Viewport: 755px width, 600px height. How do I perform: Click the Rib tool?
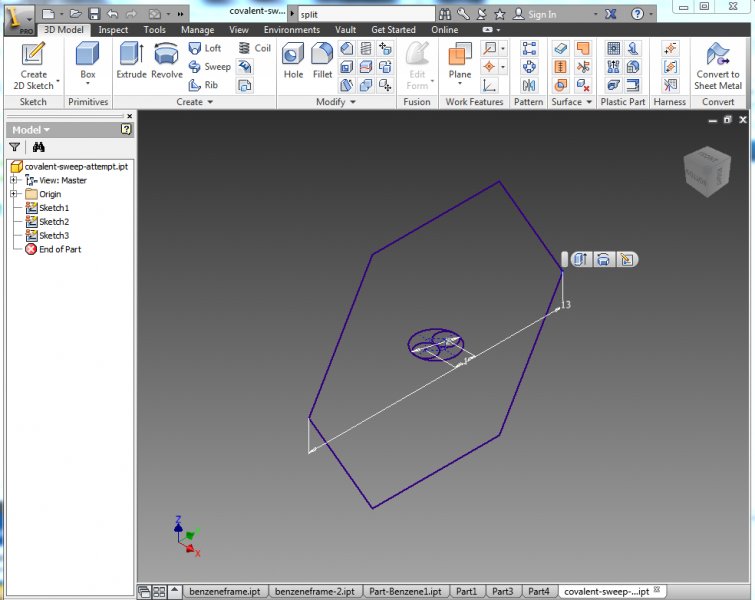click(x=203, y=85)
